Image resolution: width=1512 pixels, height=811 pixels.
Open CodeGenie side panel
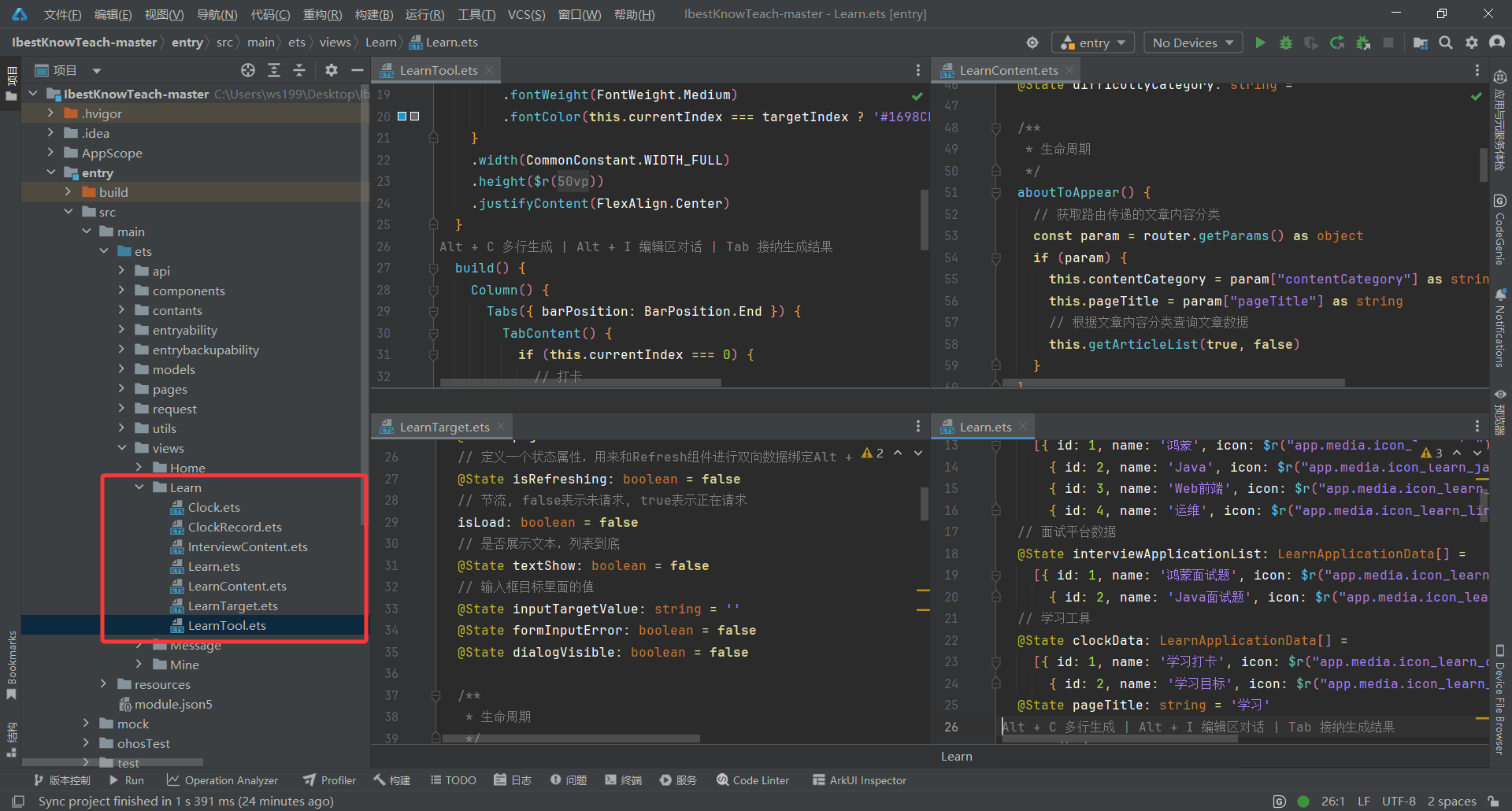1499,229
